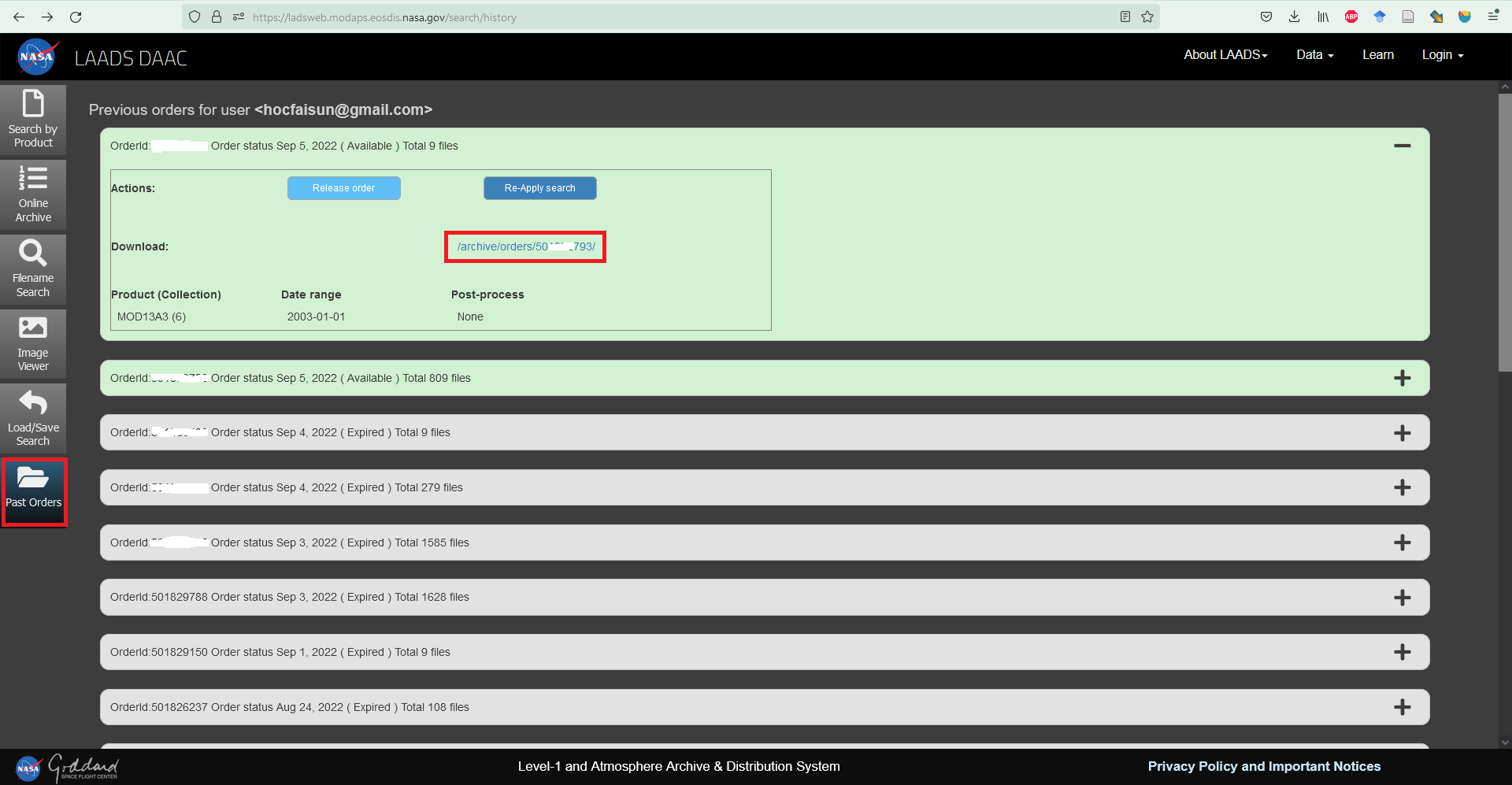The width and height of the screenshot is (1512, 785).
Task: Collapse the first available order with the minus
Action: (x=1402, y=146)
